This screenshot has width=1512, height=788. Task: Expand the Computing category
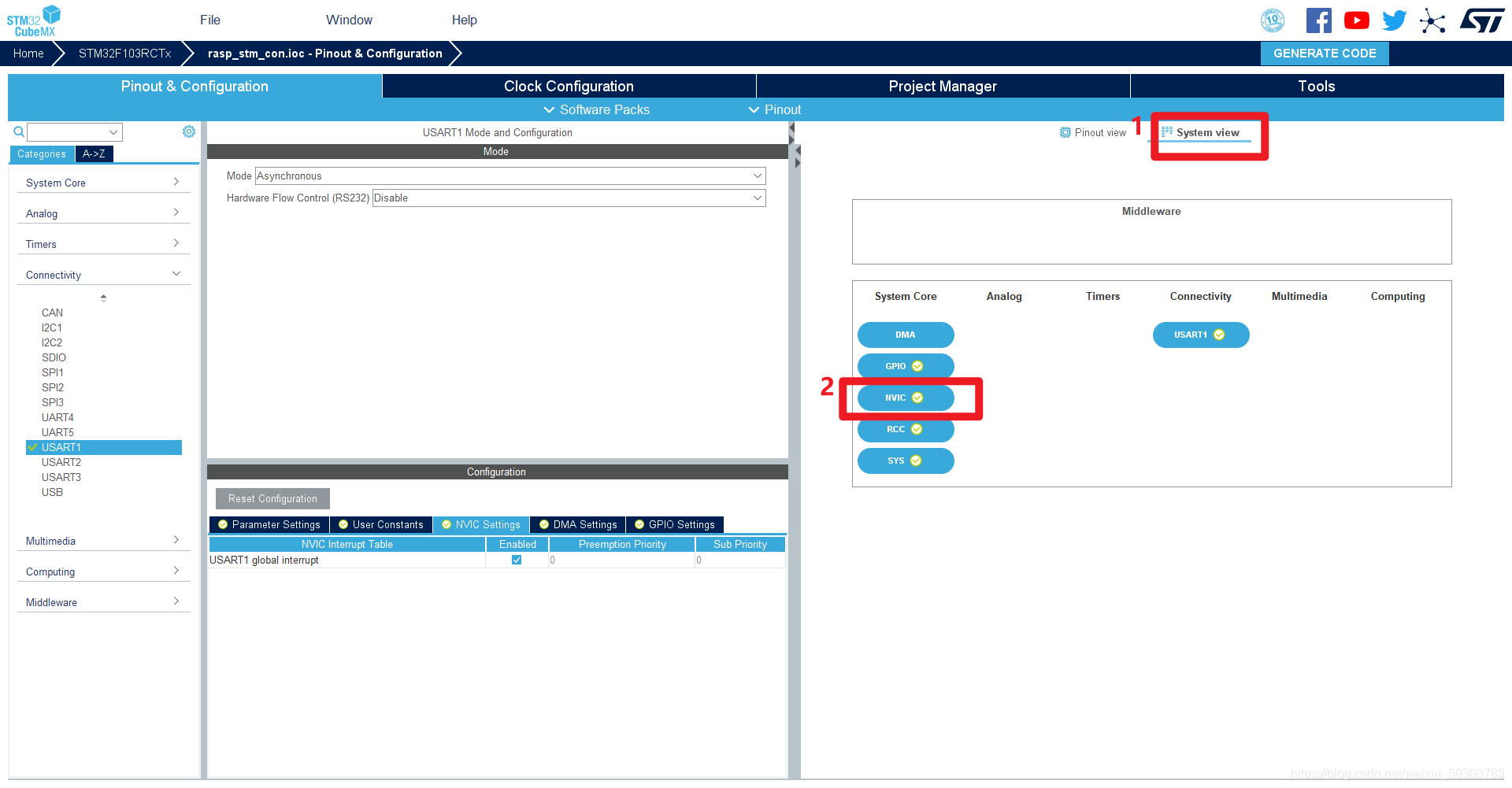(x=103, y=572)
